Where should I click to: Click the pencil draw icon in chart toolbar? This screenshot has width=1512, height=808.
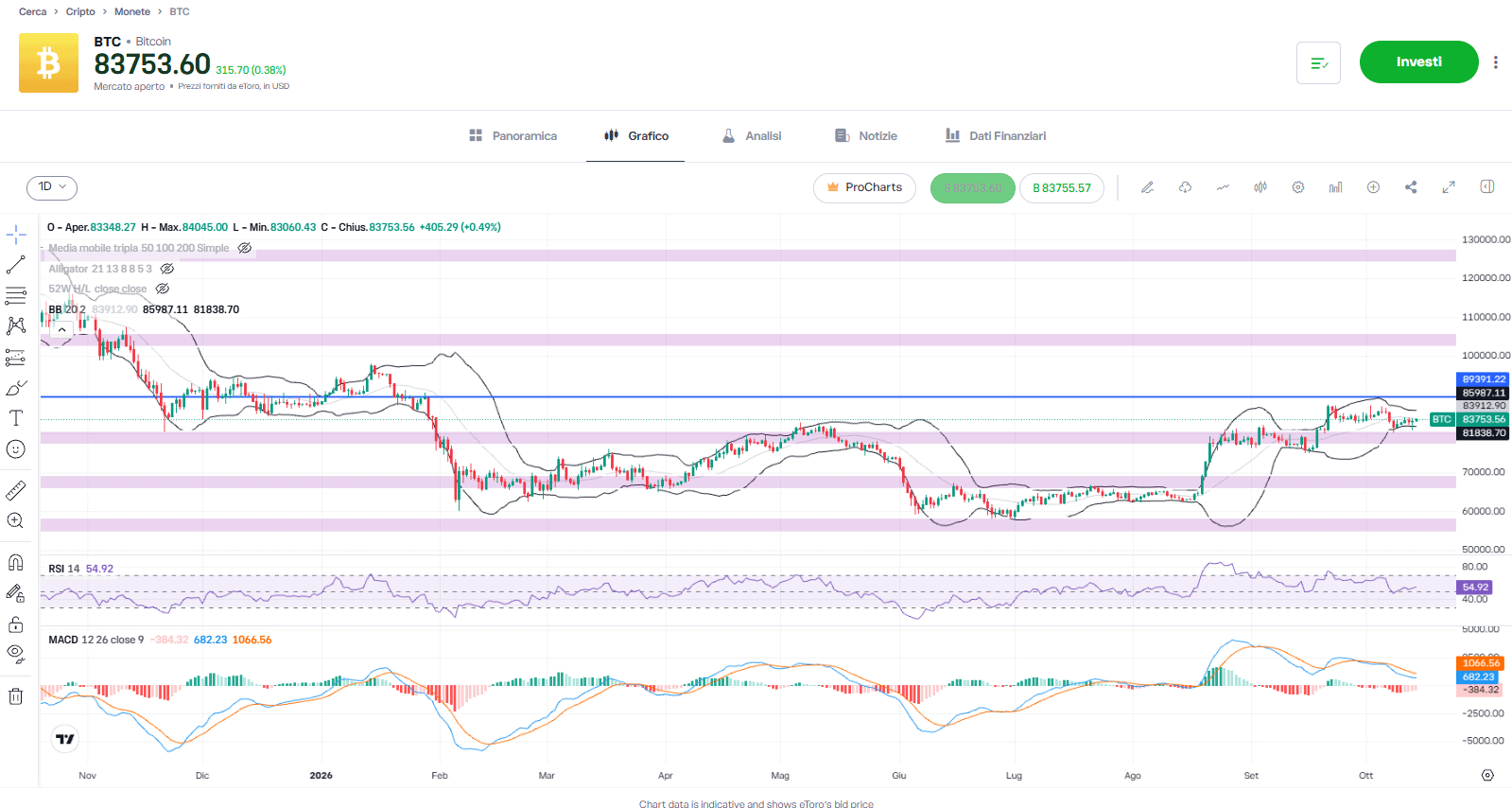point(1147,187)
